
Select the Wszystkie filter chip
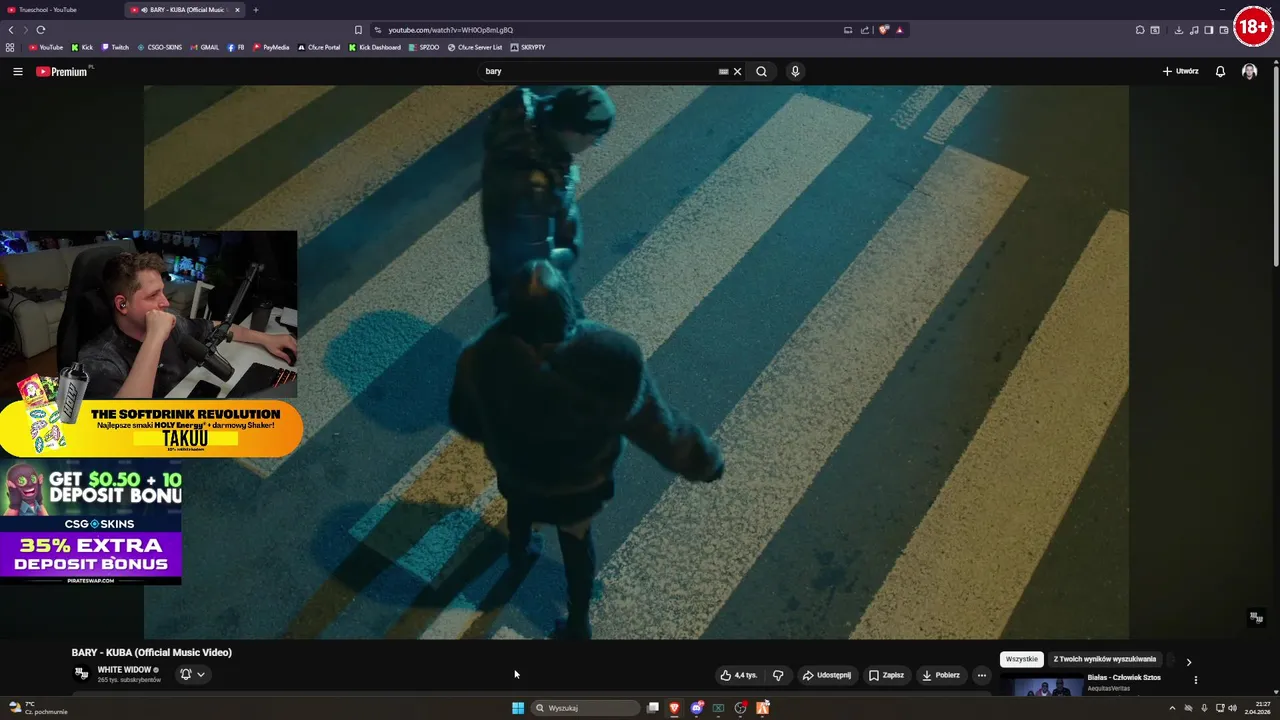pyautogui.click(x=1022, y=659)
